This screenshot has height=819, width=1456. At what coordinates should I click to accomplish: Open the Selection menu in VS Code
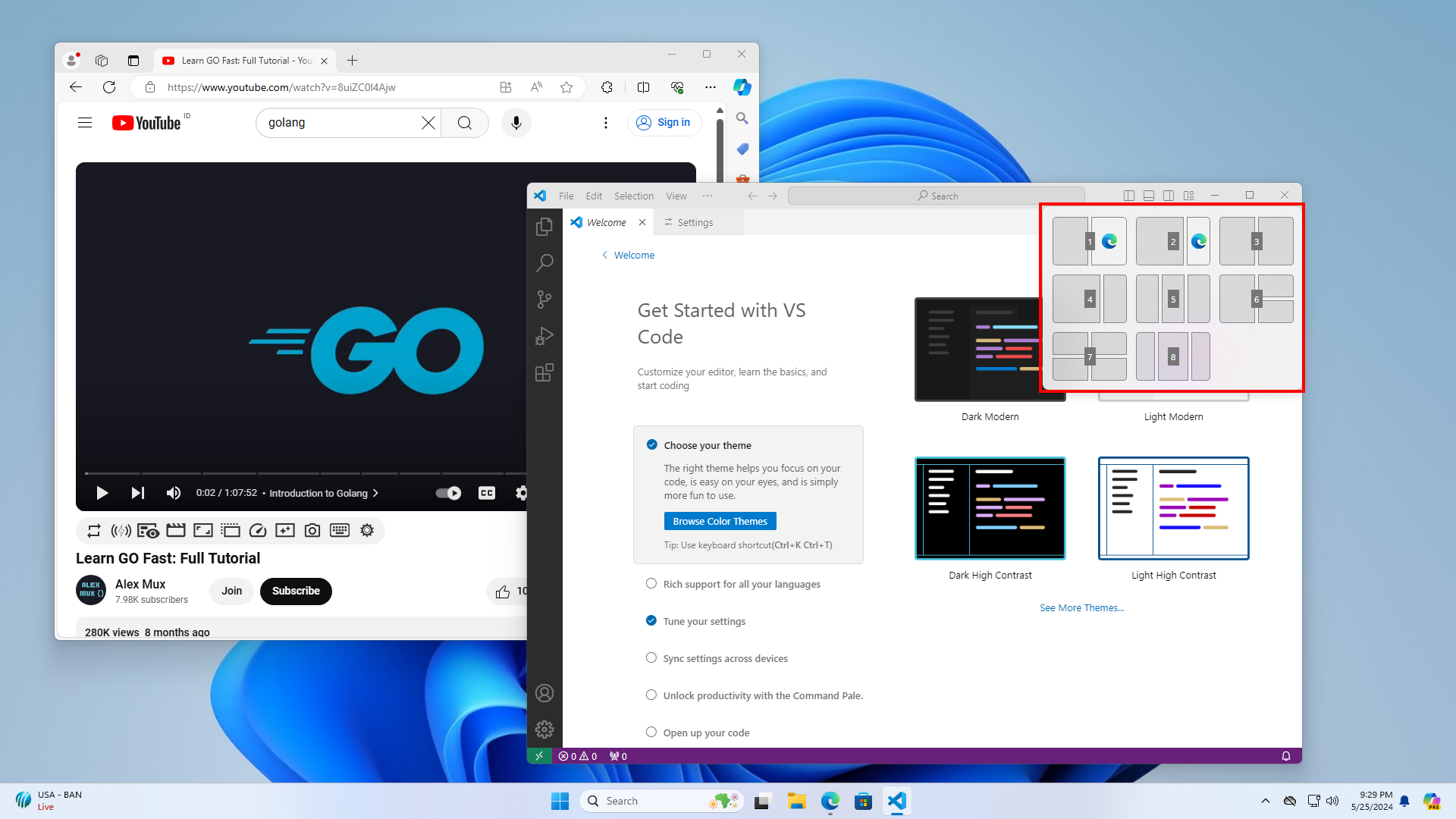pyautogui.click(x=634, y=196)
